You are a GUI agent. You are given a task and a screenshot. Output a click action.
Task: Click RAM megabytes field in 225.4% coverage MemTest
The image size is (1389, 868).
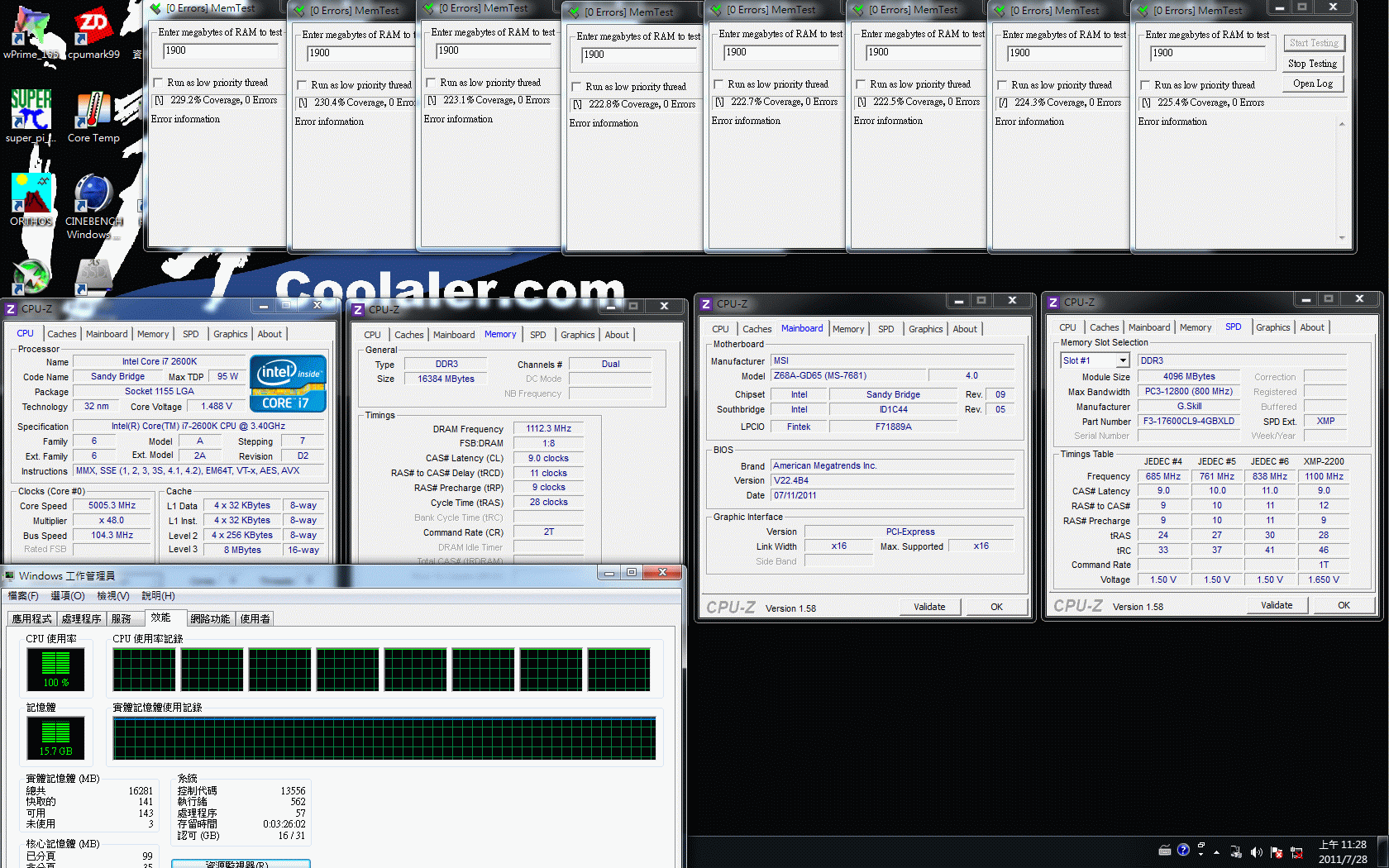(1208, 53)
